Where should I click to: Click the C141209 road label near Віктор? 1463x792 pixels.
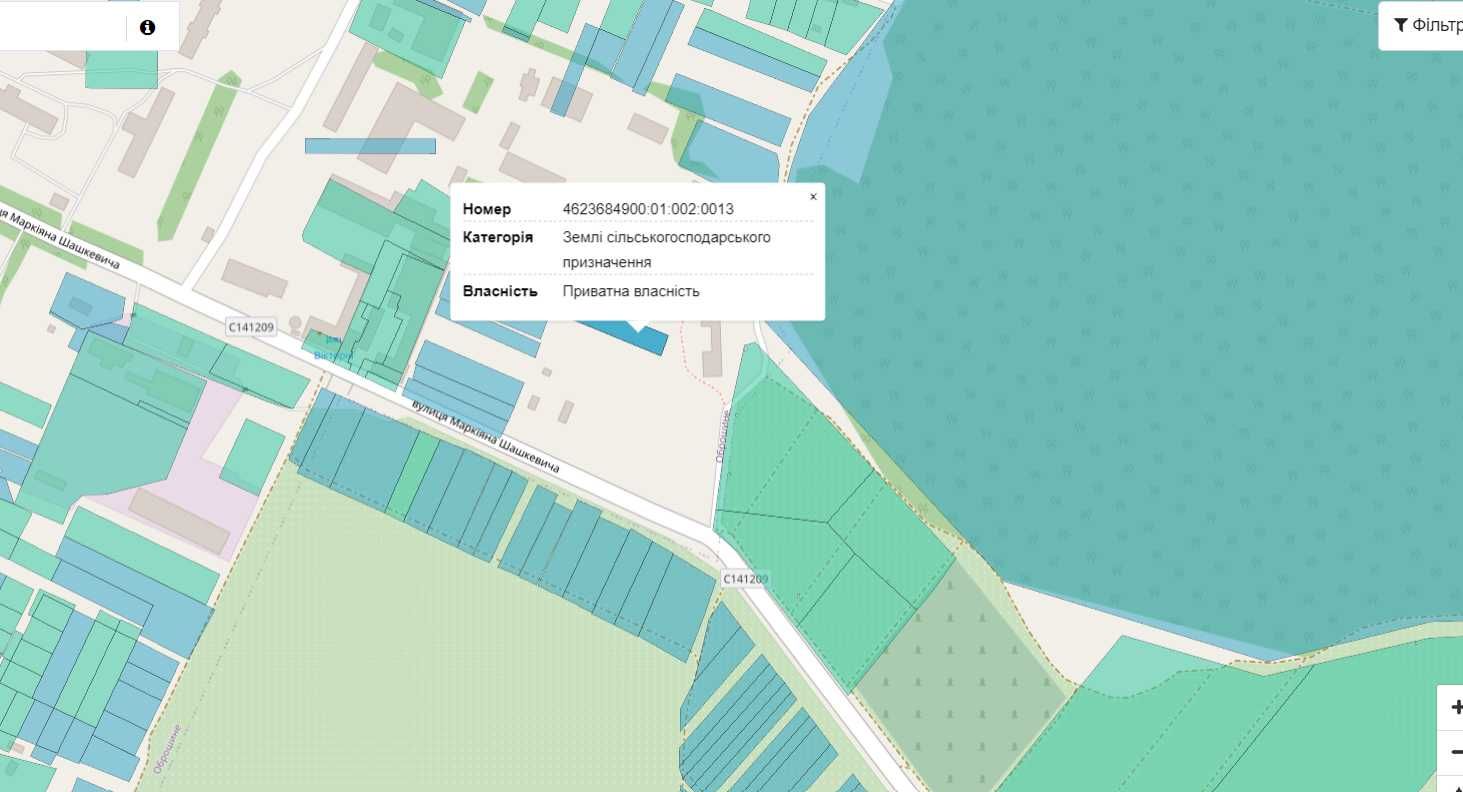pos(250,326)
